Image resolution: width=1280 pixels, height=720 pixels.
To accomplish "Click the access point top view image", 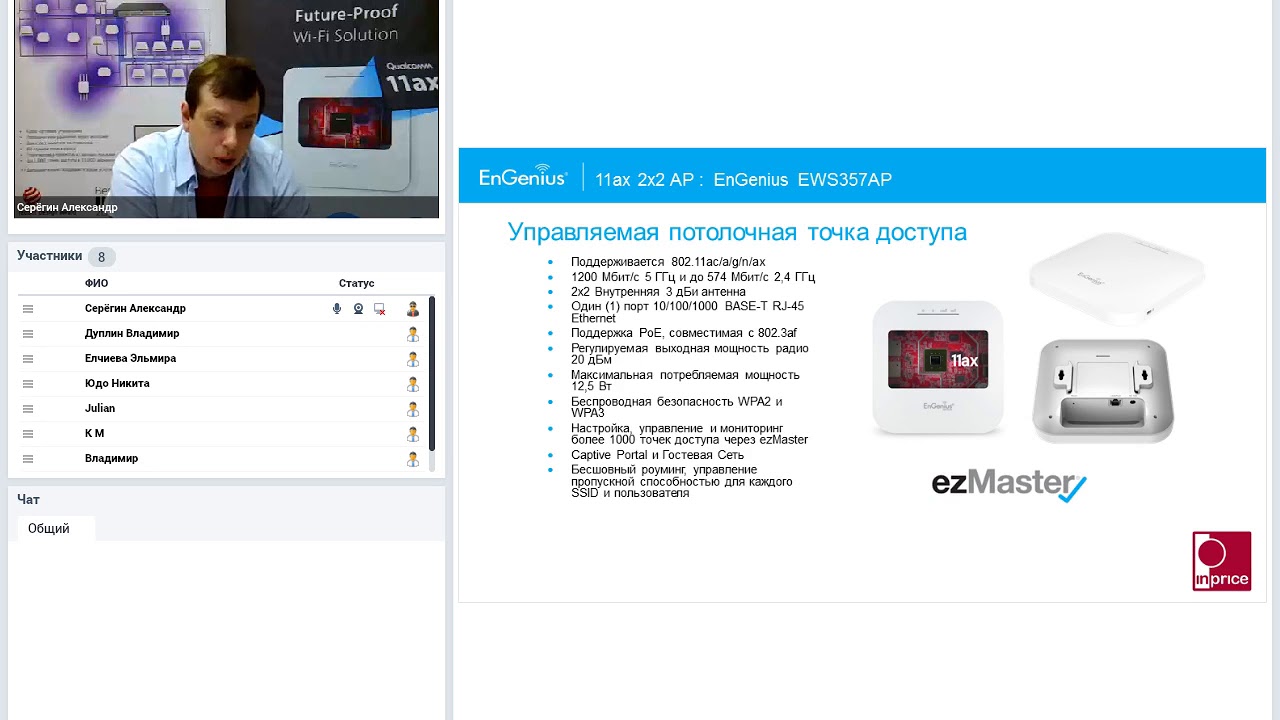I will (x=1117, y=278).
